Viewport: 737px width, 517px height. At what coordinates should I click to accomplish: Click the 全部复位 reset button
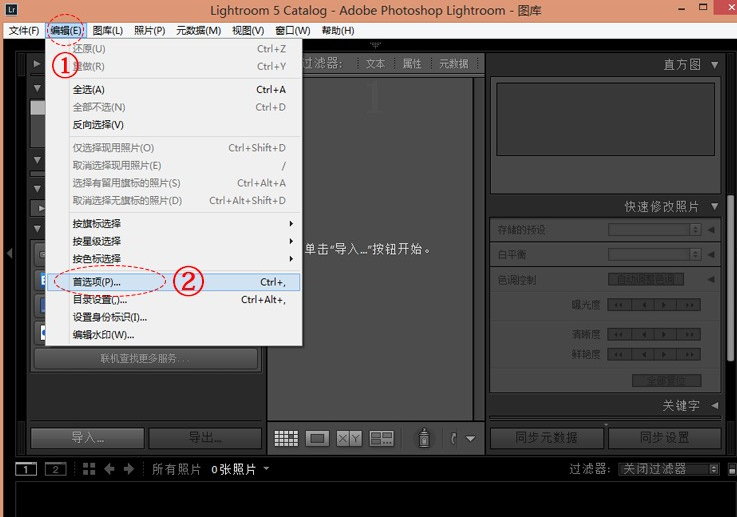pos(666,381)
